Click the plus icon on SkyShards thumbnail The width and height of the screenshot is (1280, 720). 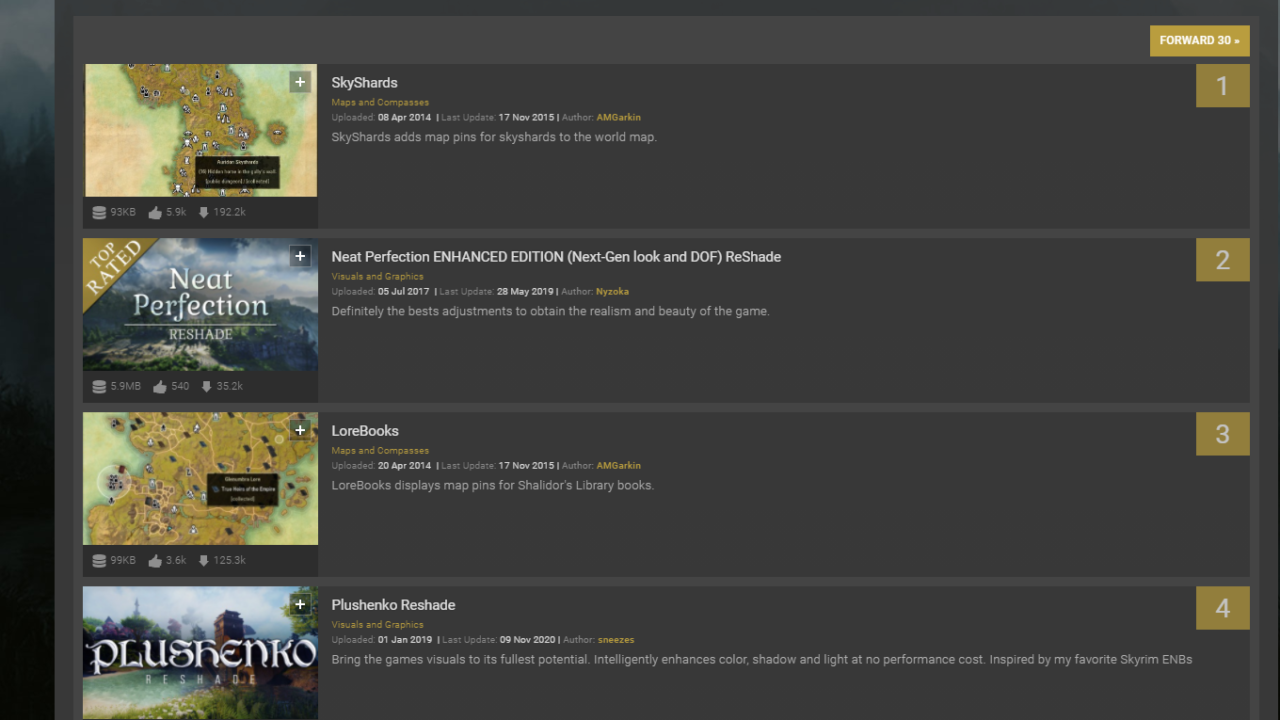pos(300,82)
